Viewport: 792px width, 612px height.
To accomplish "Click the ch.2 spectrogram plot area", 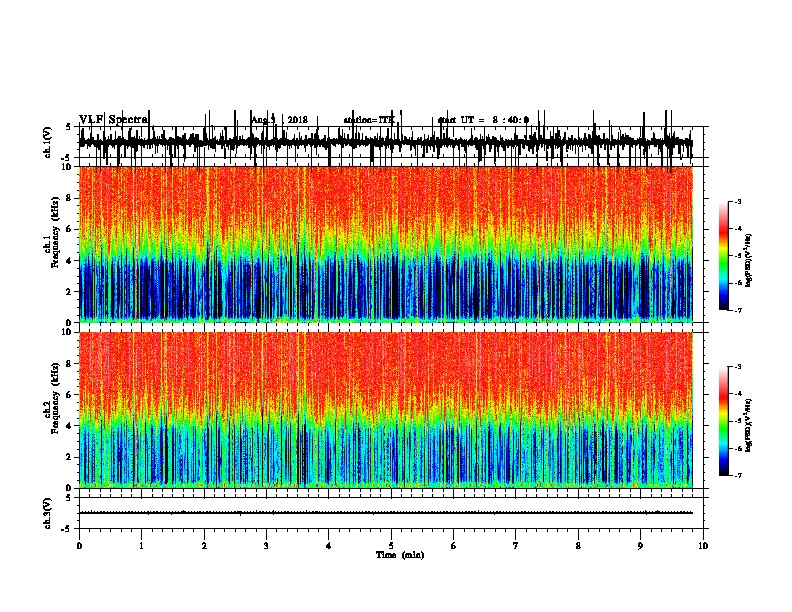I will pyautogui.click(x=385, y=410).
